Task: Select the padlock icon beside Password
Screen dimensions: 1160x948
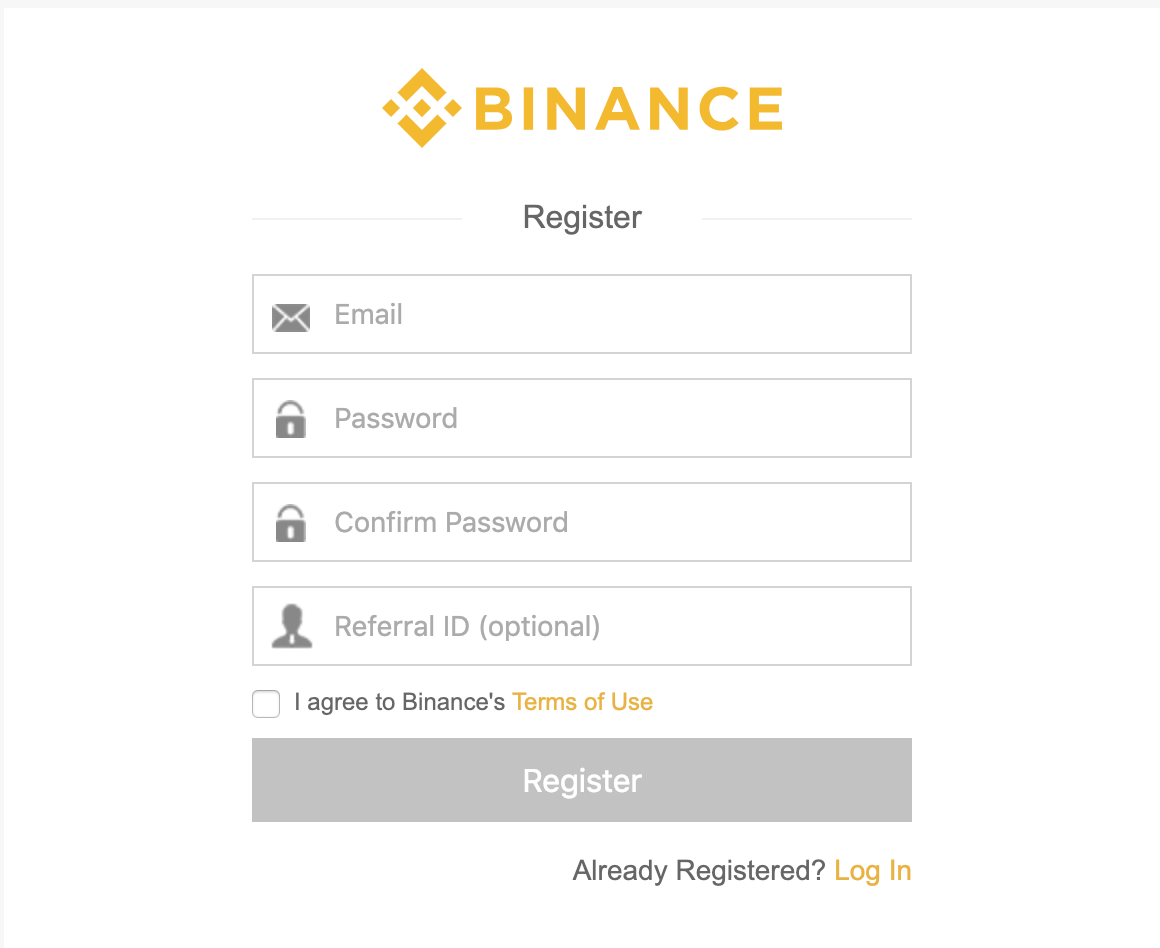Action: [x=291, y=418]
